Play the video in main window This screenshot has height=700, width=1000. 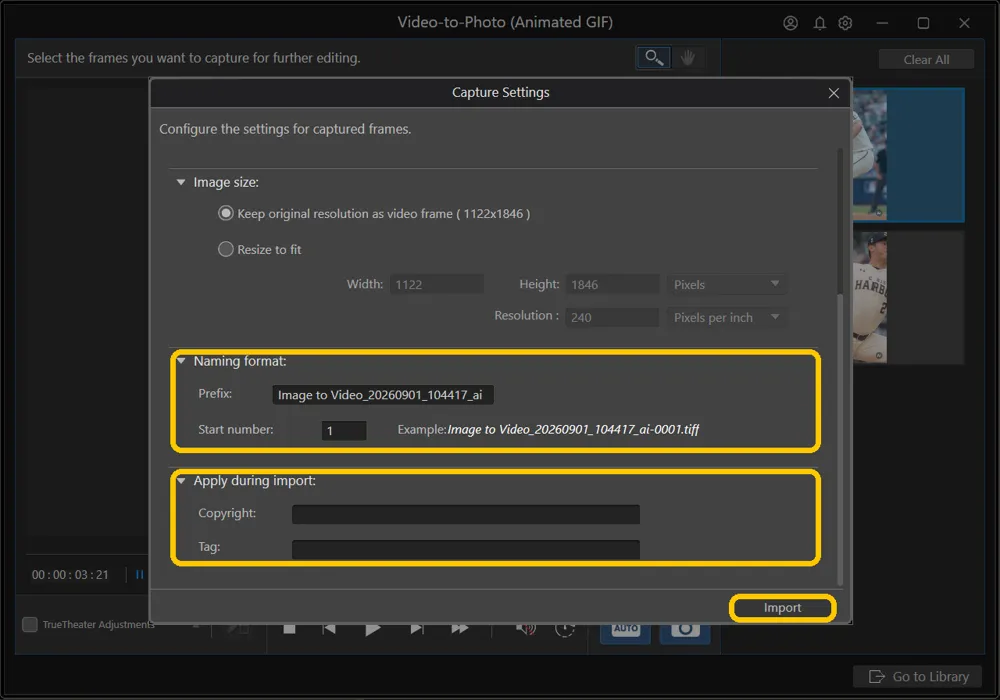tap(372, 629)
